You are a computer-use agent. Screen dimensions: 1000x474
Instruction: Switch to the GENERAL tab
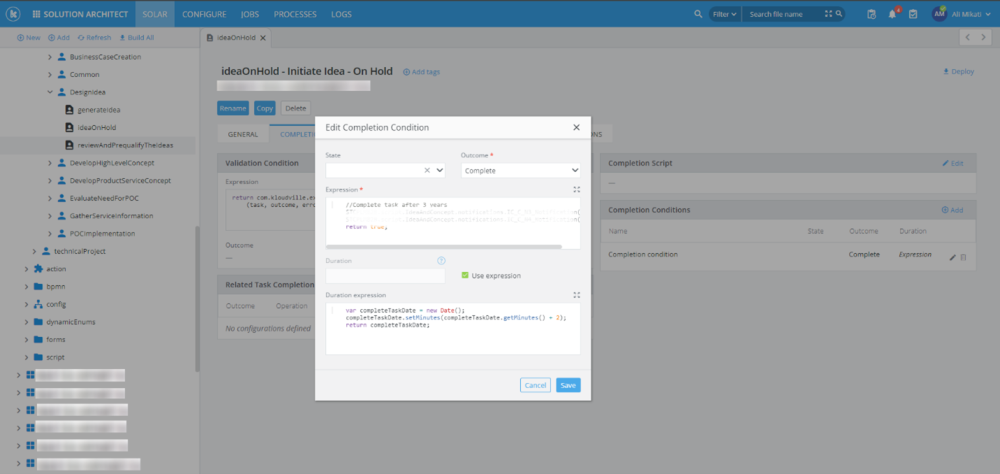(x=243, y=135)
